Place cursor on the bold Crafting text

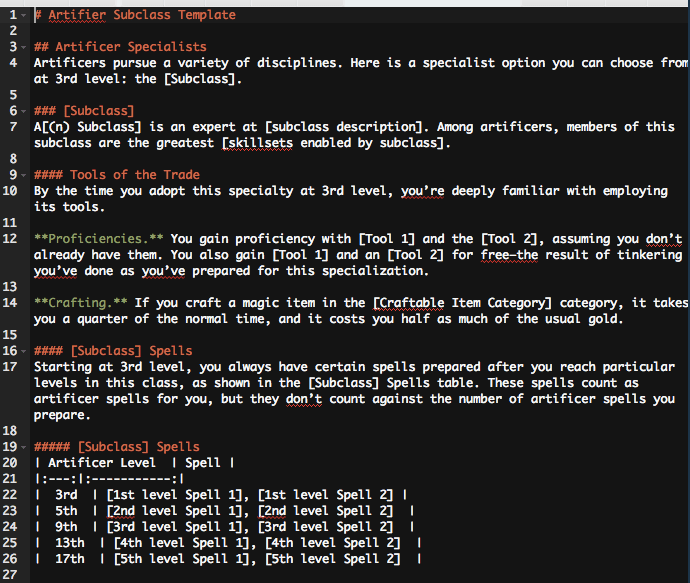(x=76, y=303)
